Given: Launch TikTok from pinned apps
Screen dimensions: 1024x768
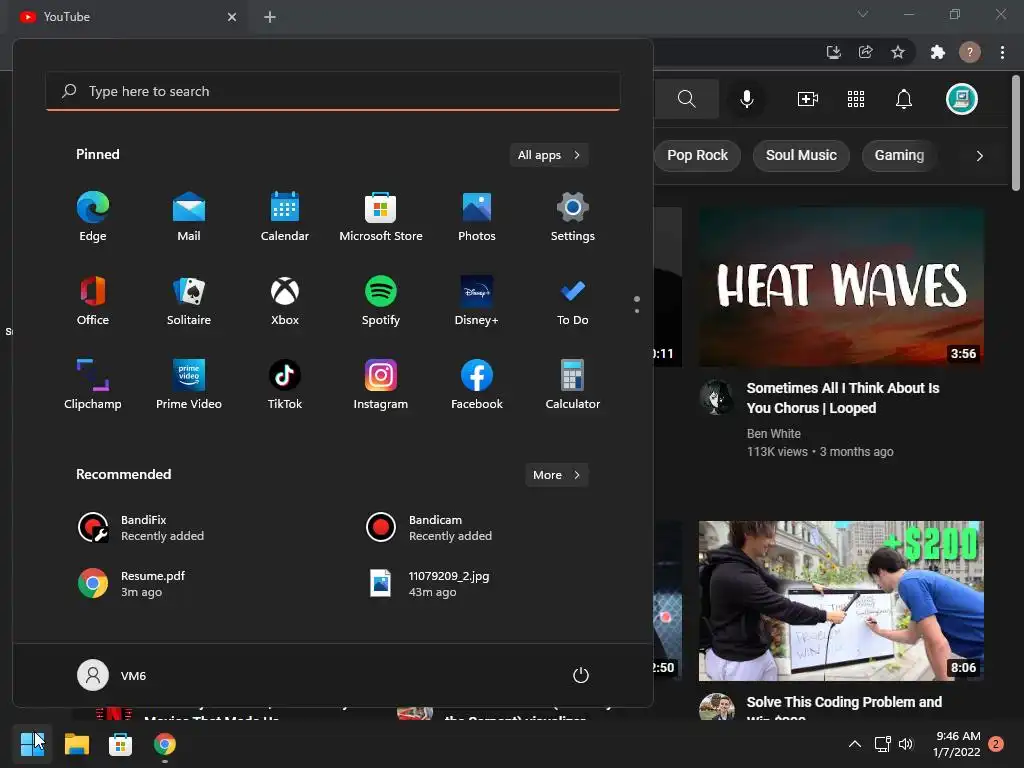Looking at the screenshot, I should point(285,385).
